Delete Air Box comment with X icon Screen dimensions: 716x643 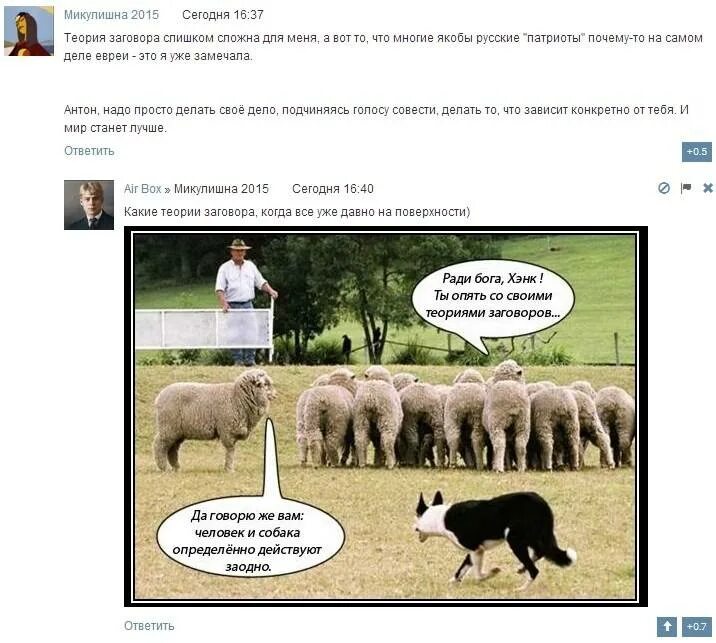(x=708, y=188)
